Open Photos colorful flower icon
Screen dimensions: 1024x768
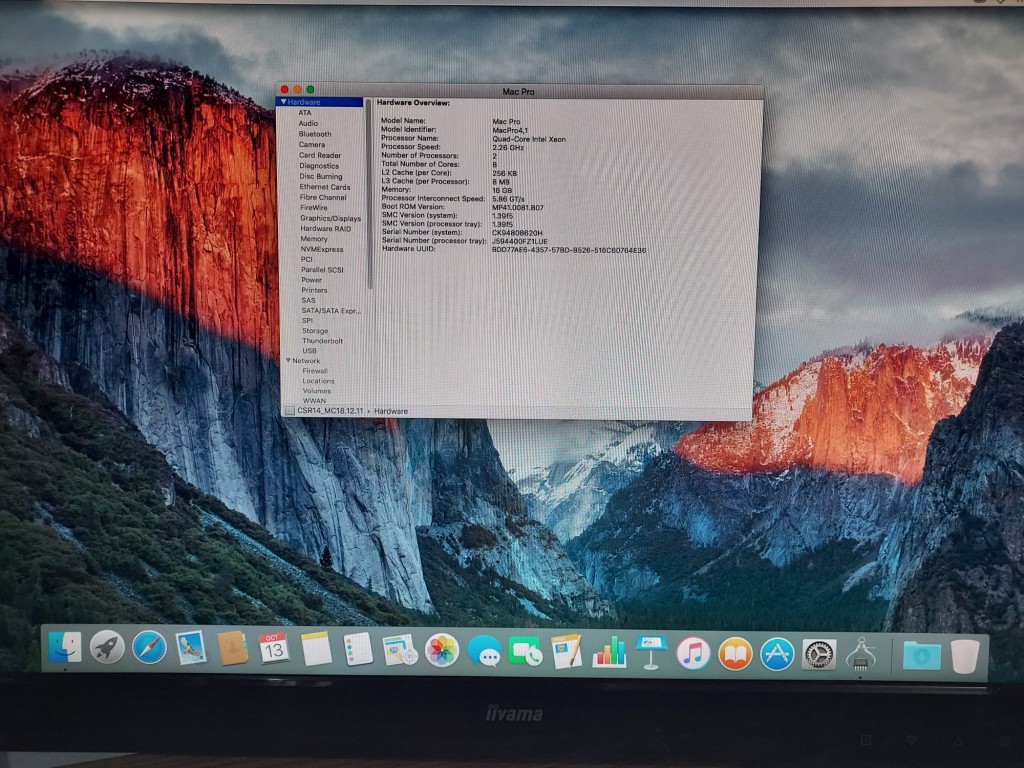442,651
